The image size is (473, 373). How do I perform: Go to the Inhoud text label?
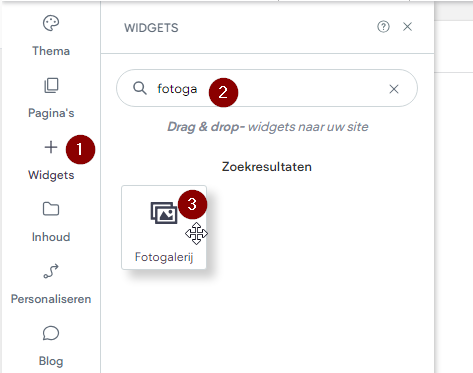coord(51,237)
